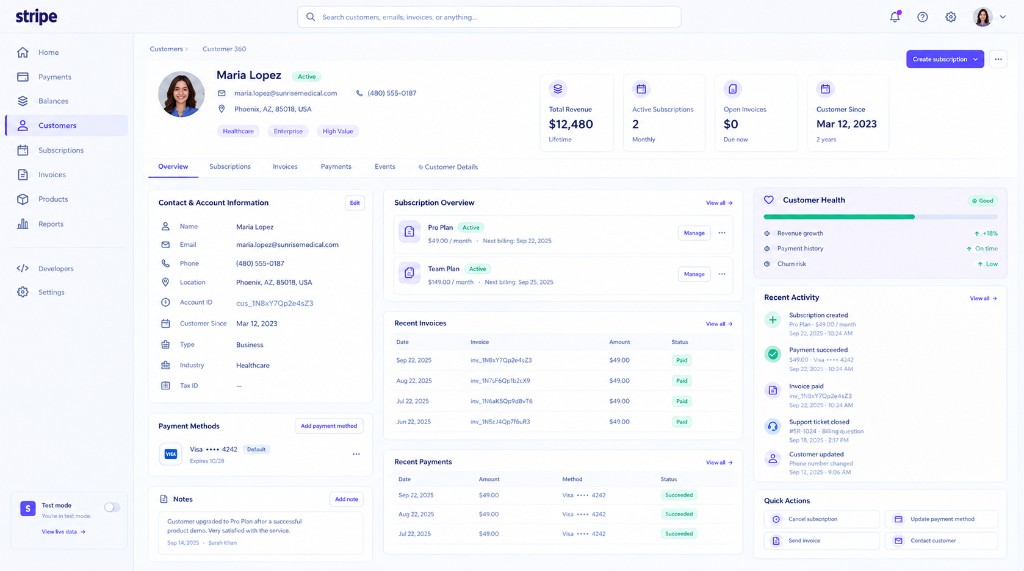Open Subscriptions in the sidebar
This screenshot has height=571, width=1024.
67,150
